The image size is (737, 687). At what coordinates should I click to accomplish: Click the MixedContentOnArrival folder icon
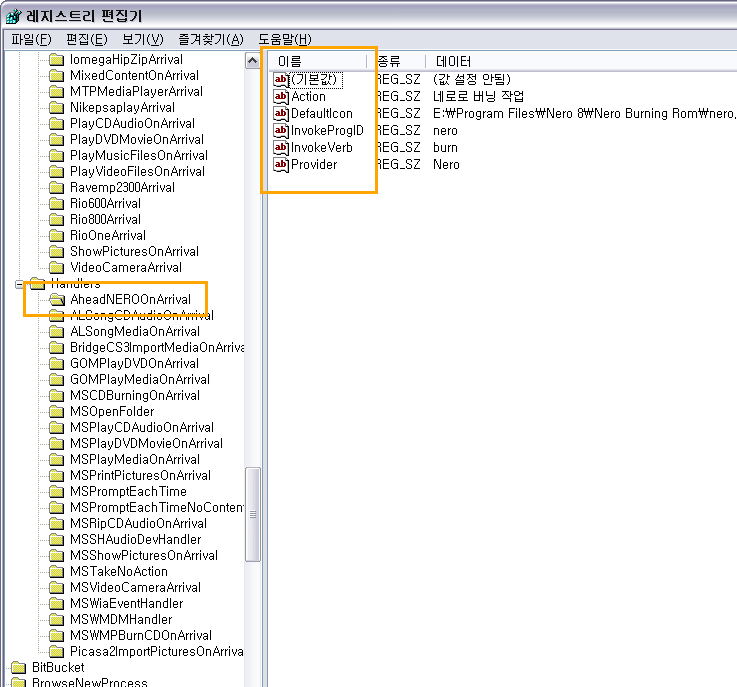pyautogui.click(x=56, y=76)
